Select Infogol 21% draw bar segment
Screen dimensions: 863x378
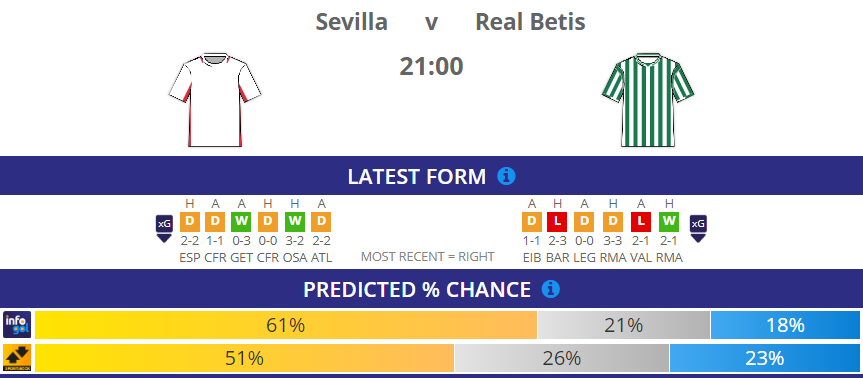coord(624,325)
